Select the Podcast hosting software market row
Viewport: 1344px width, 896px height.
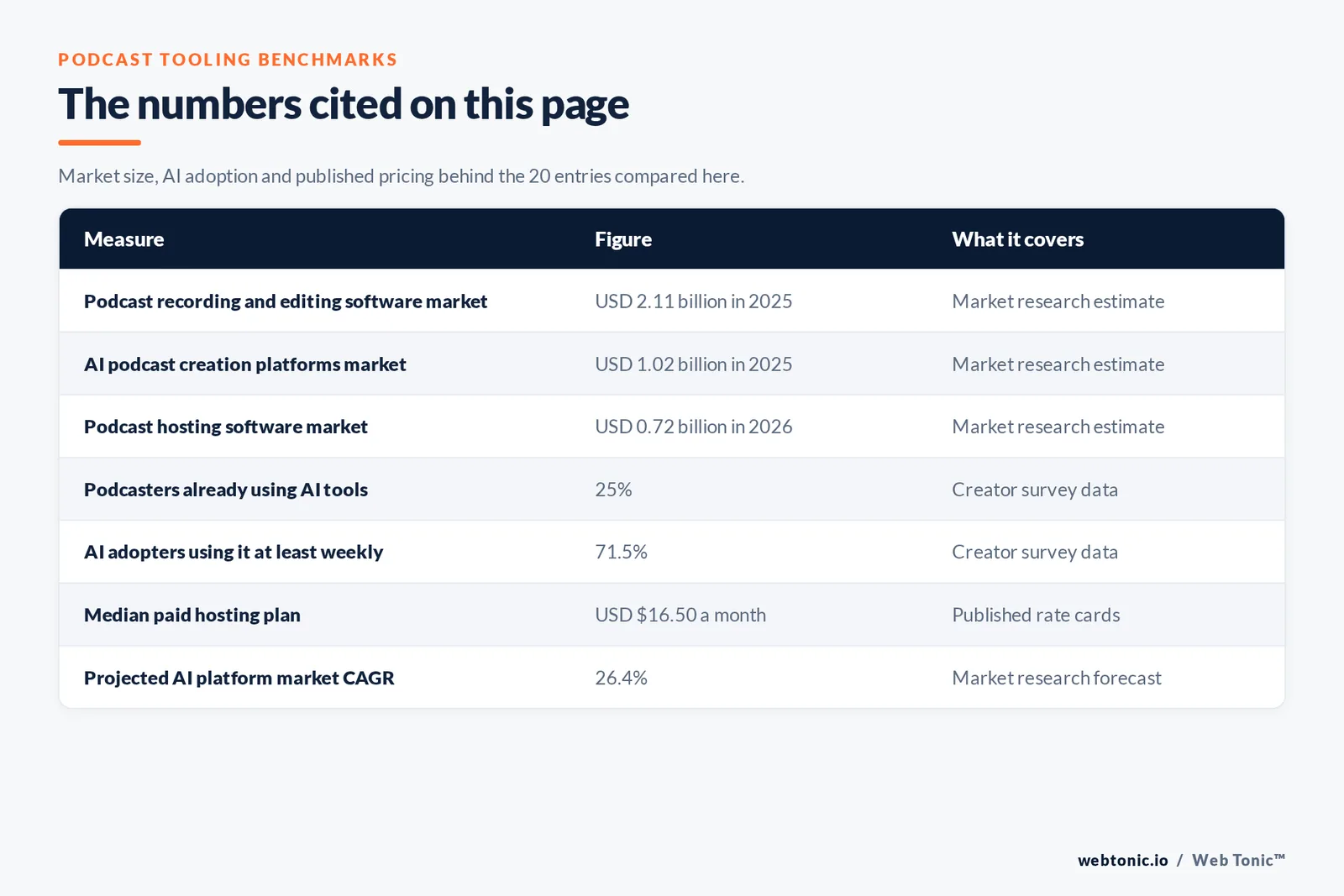coord(672,427)
